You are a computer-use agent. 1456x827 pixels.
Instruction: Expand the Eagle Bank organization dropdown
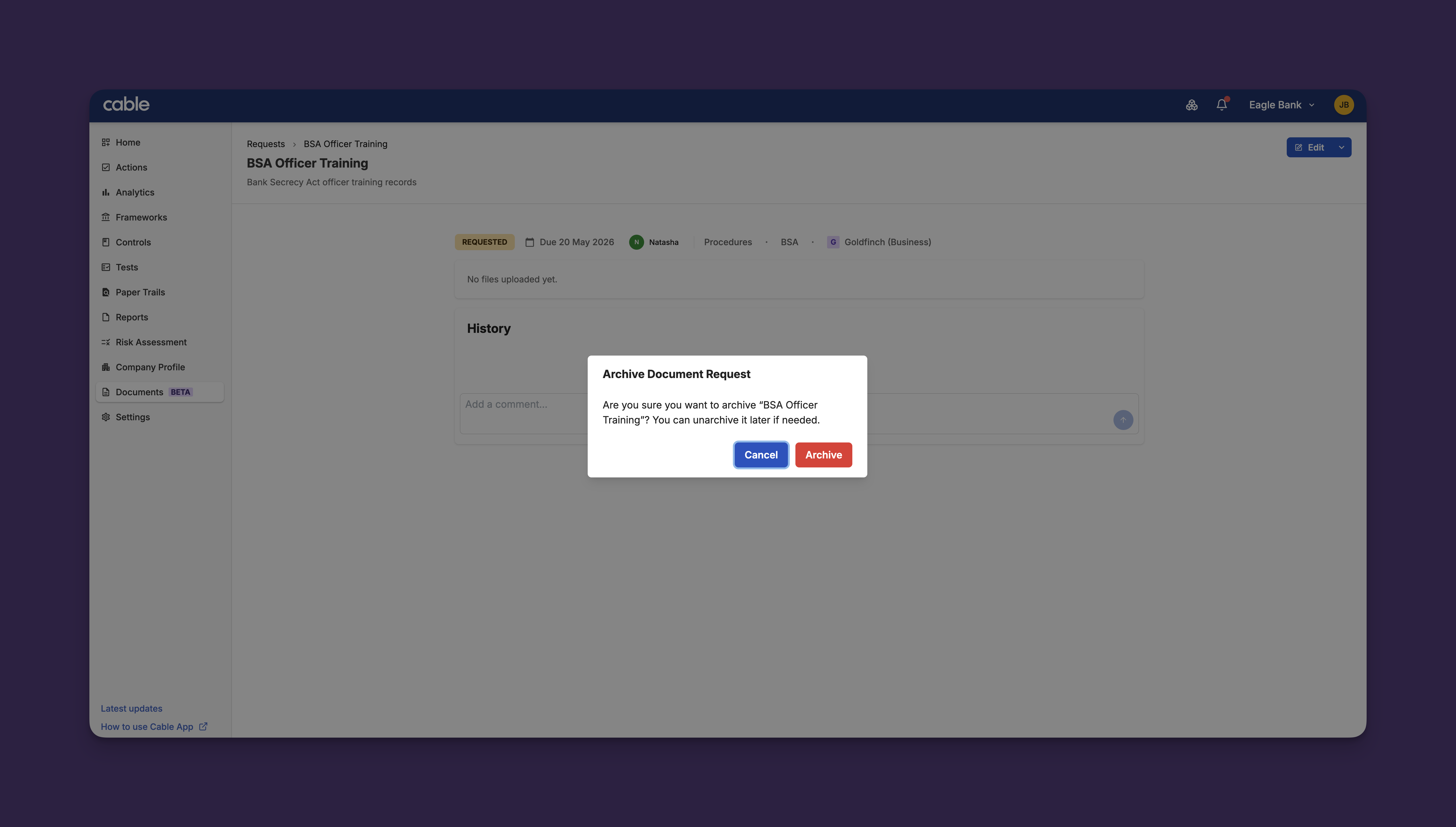pyautogui.click(x=1282, y=105)
